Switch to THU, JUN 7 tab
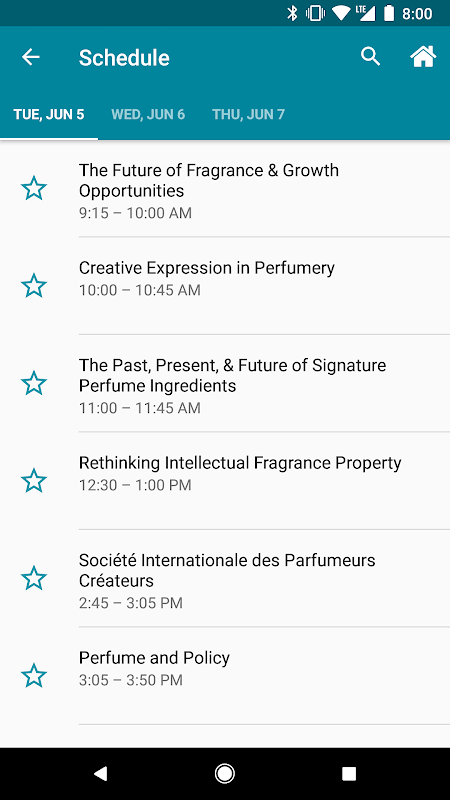 (248, 114)
